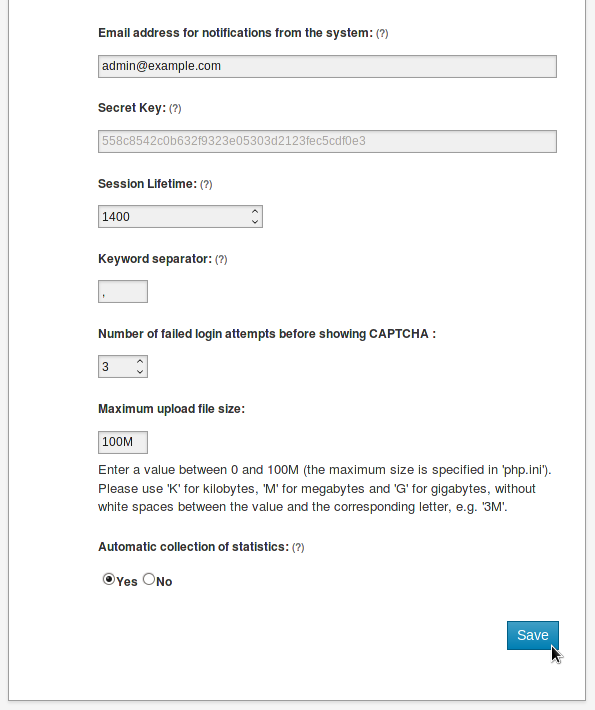The image size is (595, 710).
Task: Select Yes for automatic statistics collection
Action: click(109, 579)
